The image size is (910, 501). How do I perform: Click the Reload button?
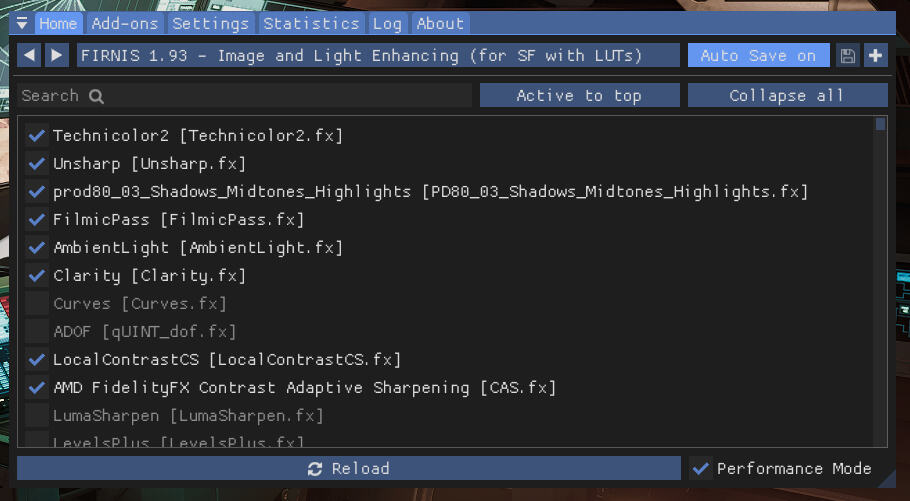click(348, 468)
